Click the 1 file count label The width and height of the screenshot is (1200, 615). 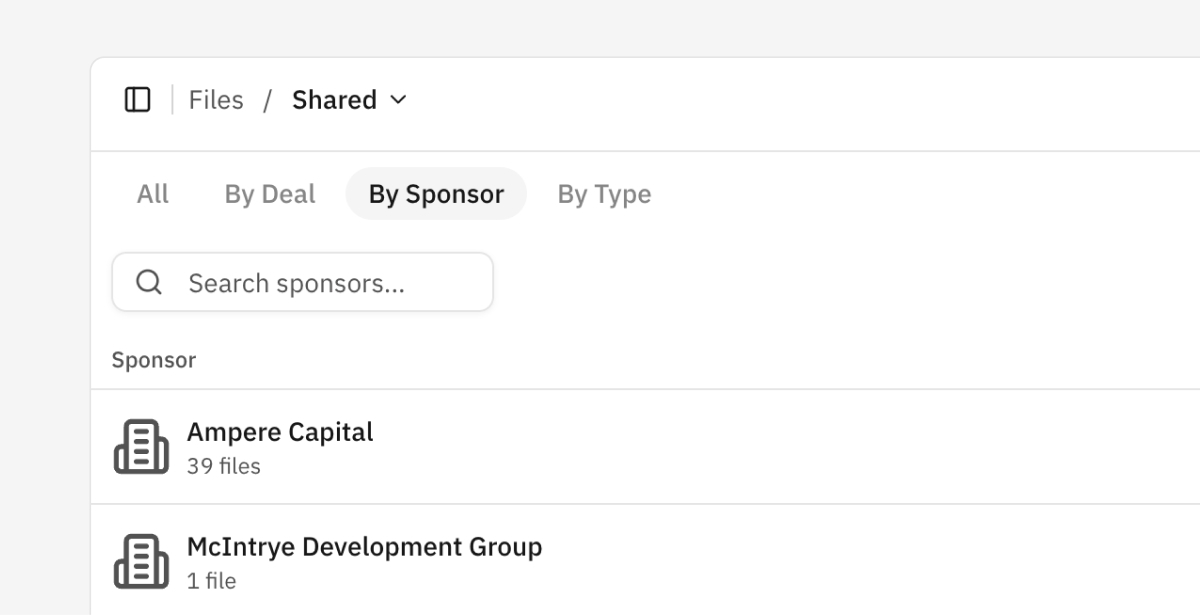point(211,581)
